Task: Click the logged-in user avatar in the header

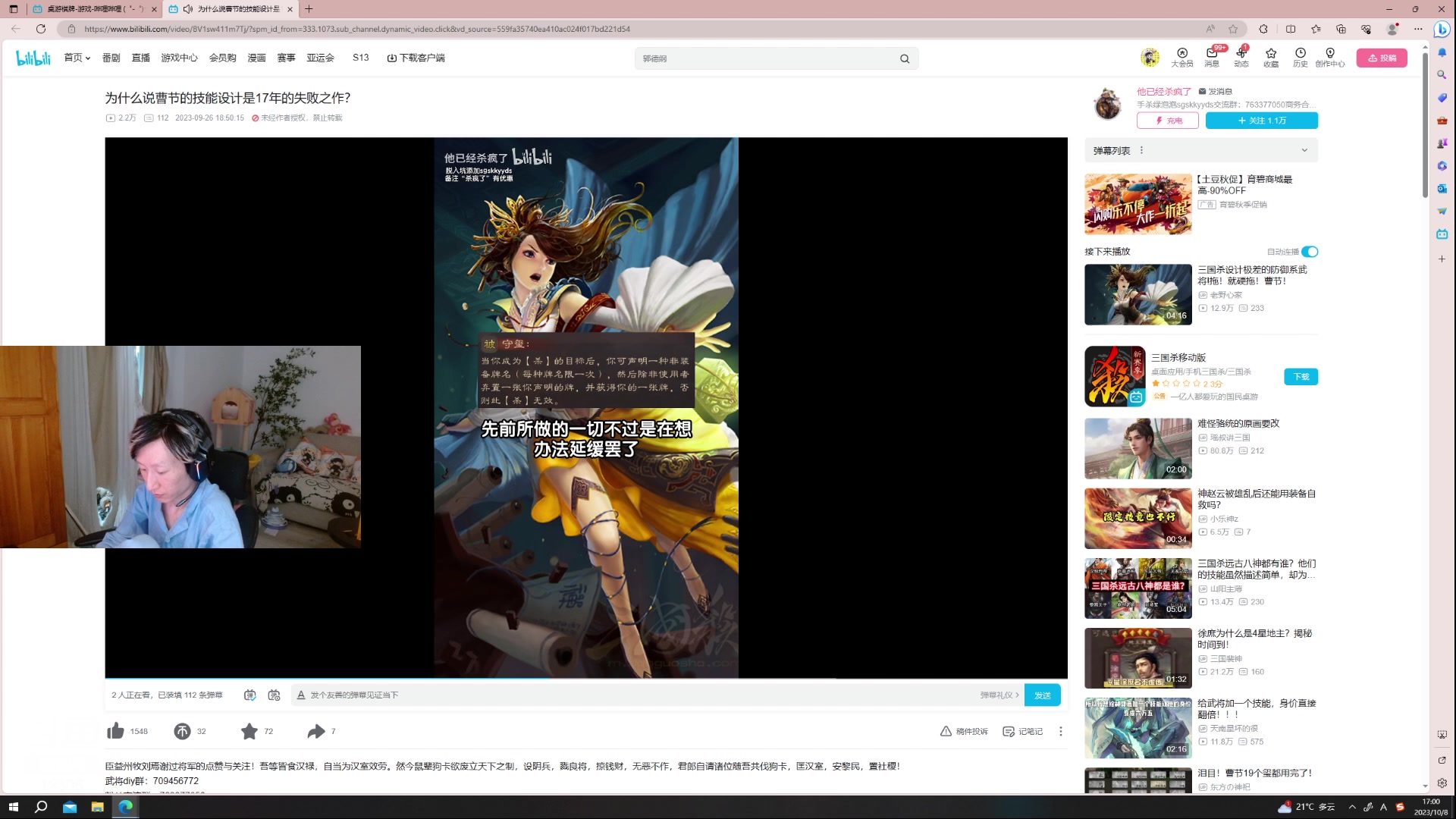Action: 1150,58
